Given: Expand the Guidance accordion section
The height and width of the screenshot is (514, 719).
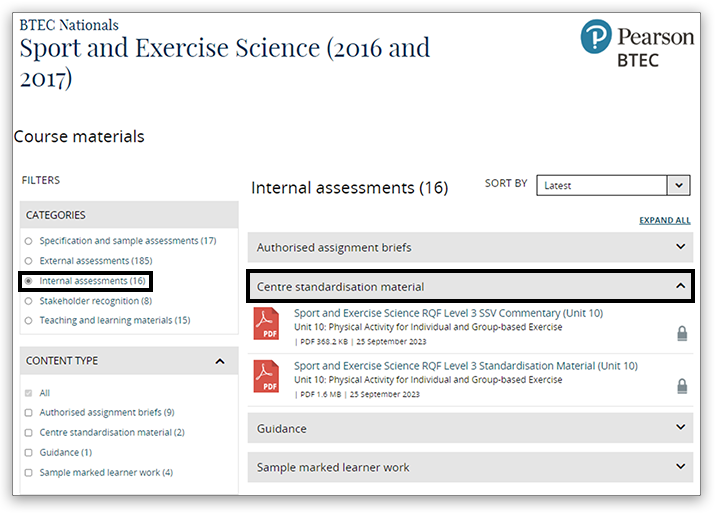Looking at the screenshot, I should coord(469,429).
